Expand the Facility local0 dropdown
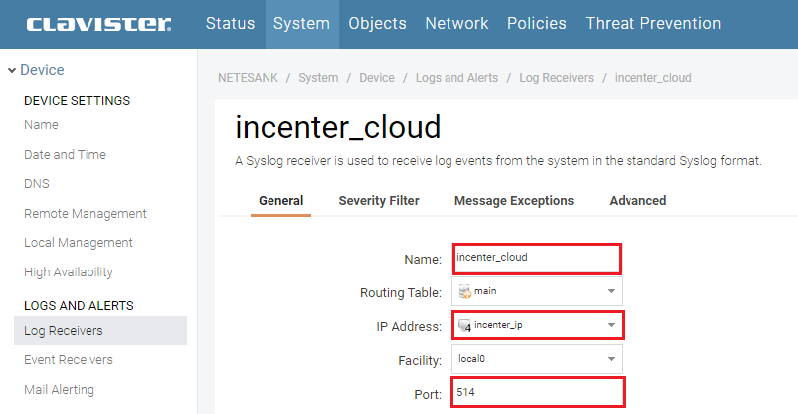 pos(610,359)
